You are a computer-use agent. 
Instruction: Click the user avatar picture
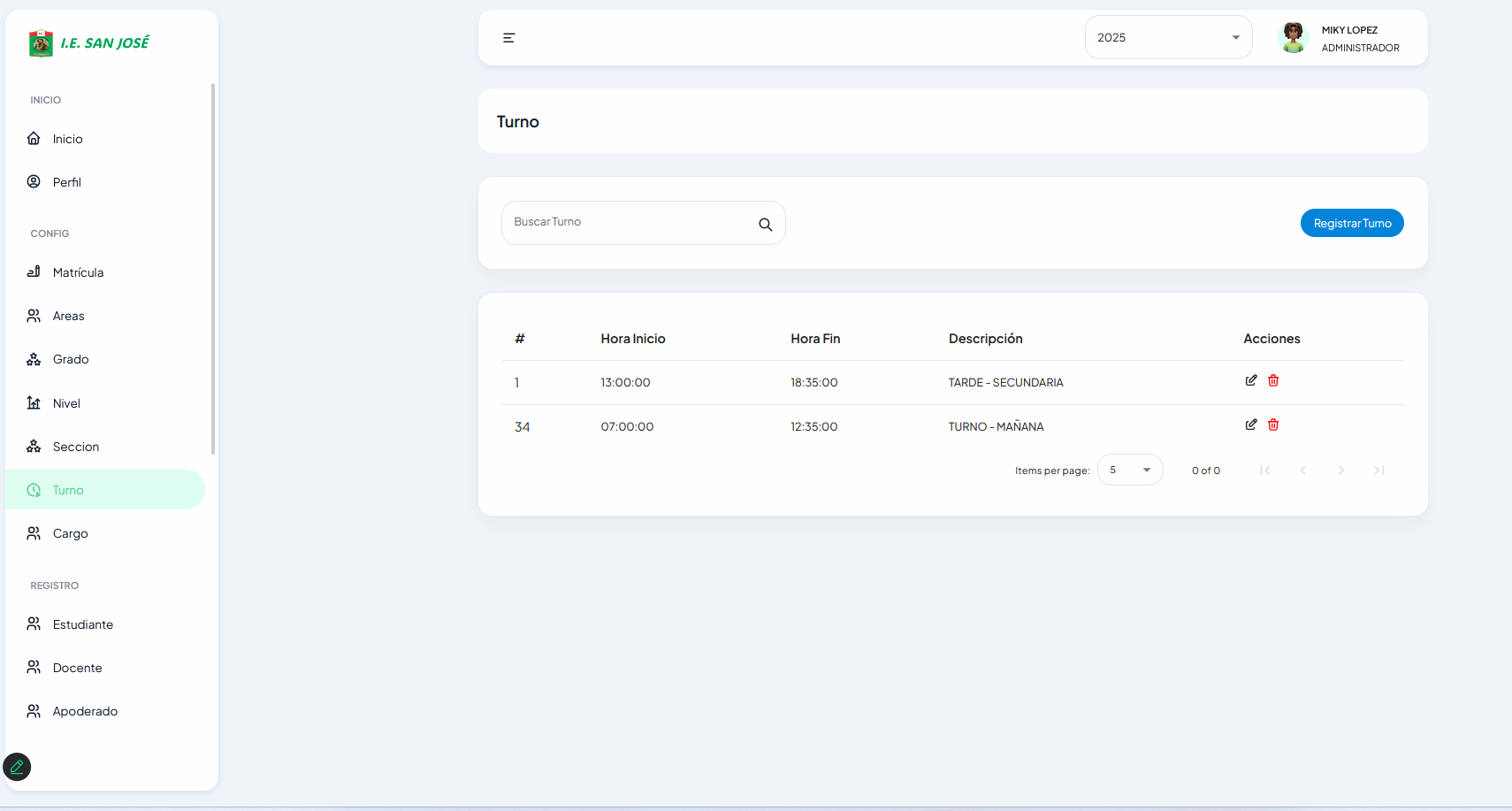point(1293,37)
